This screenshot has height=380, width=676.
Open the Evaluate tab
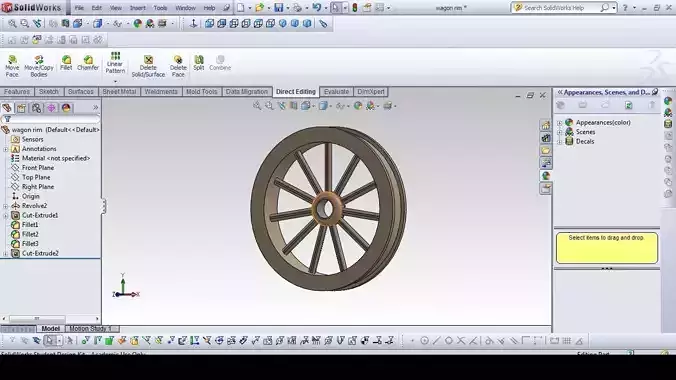336,91
